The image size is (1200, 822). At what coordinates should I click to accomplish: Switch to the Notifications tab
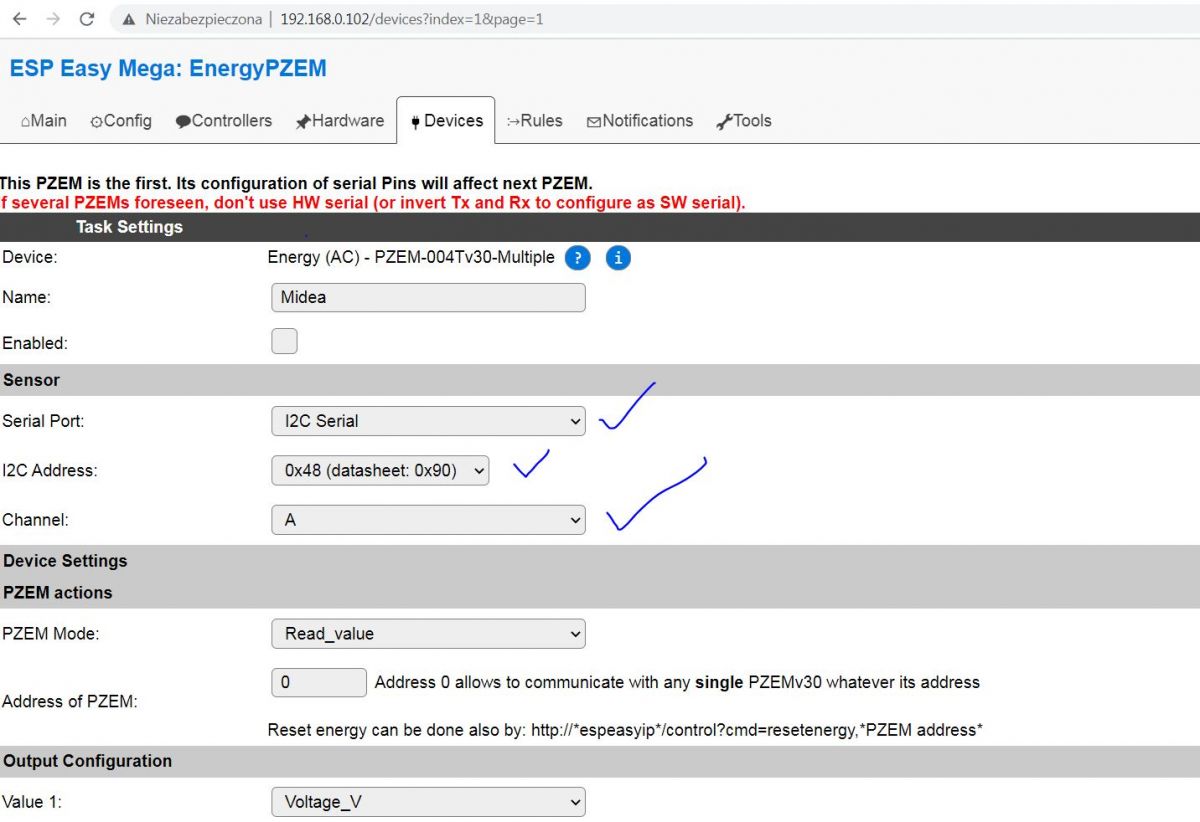click(x=640, y=121)
